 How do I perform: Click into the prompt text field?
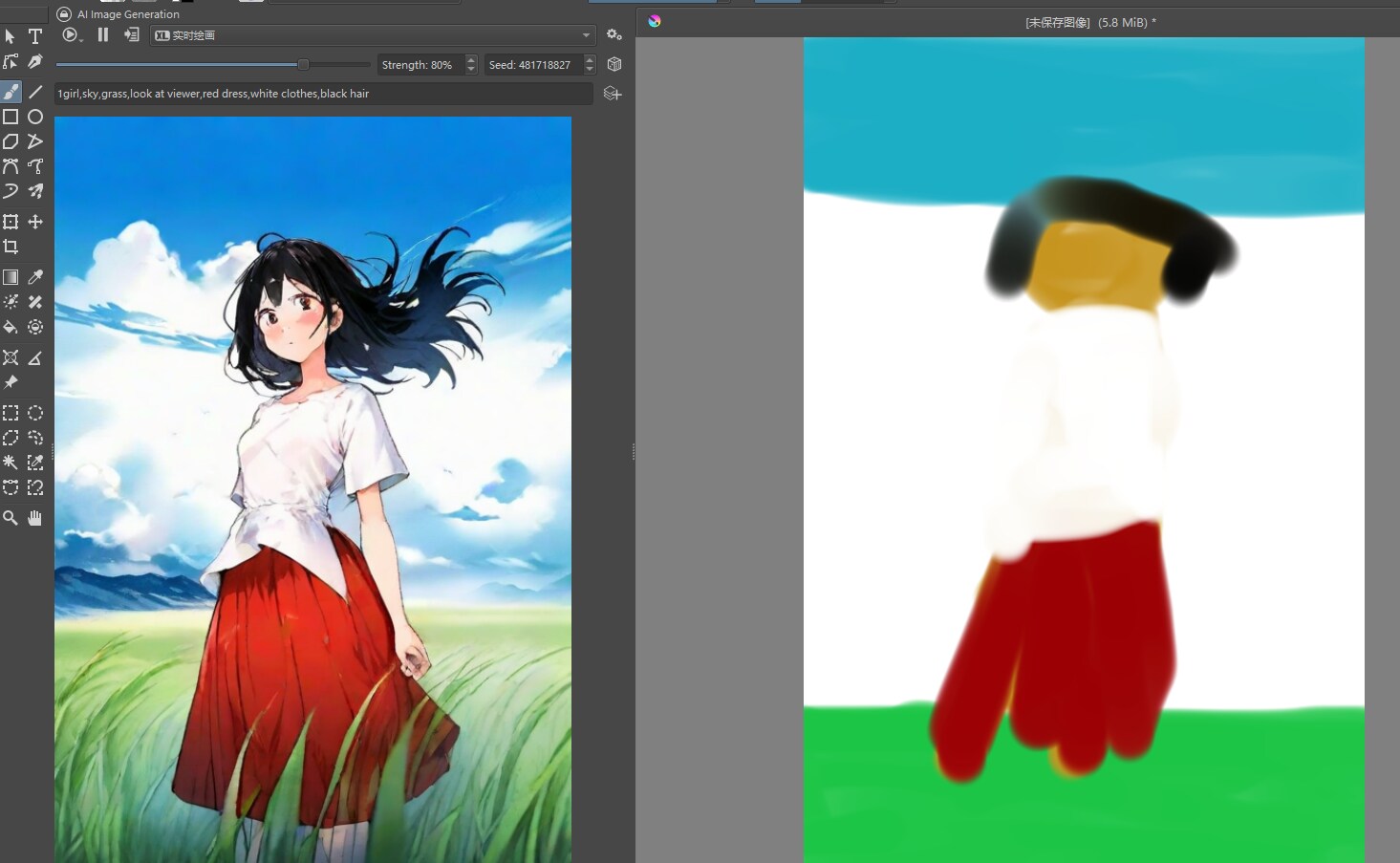pos(323,94)
